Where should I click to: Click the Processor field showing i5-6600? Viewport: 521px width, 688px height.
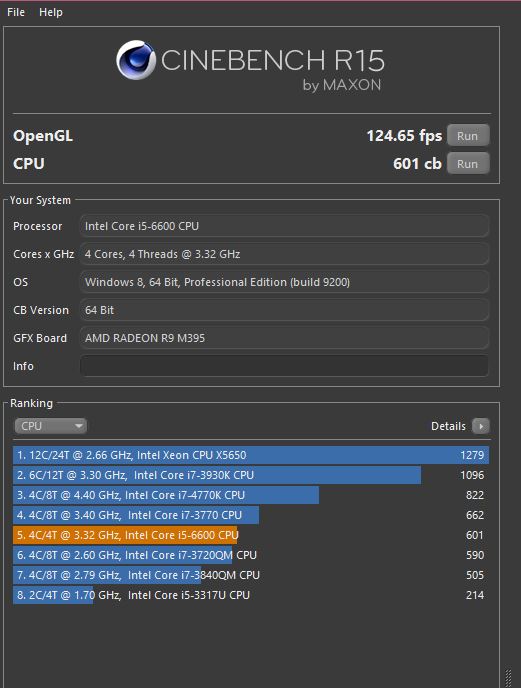click(x=284, y=226)
